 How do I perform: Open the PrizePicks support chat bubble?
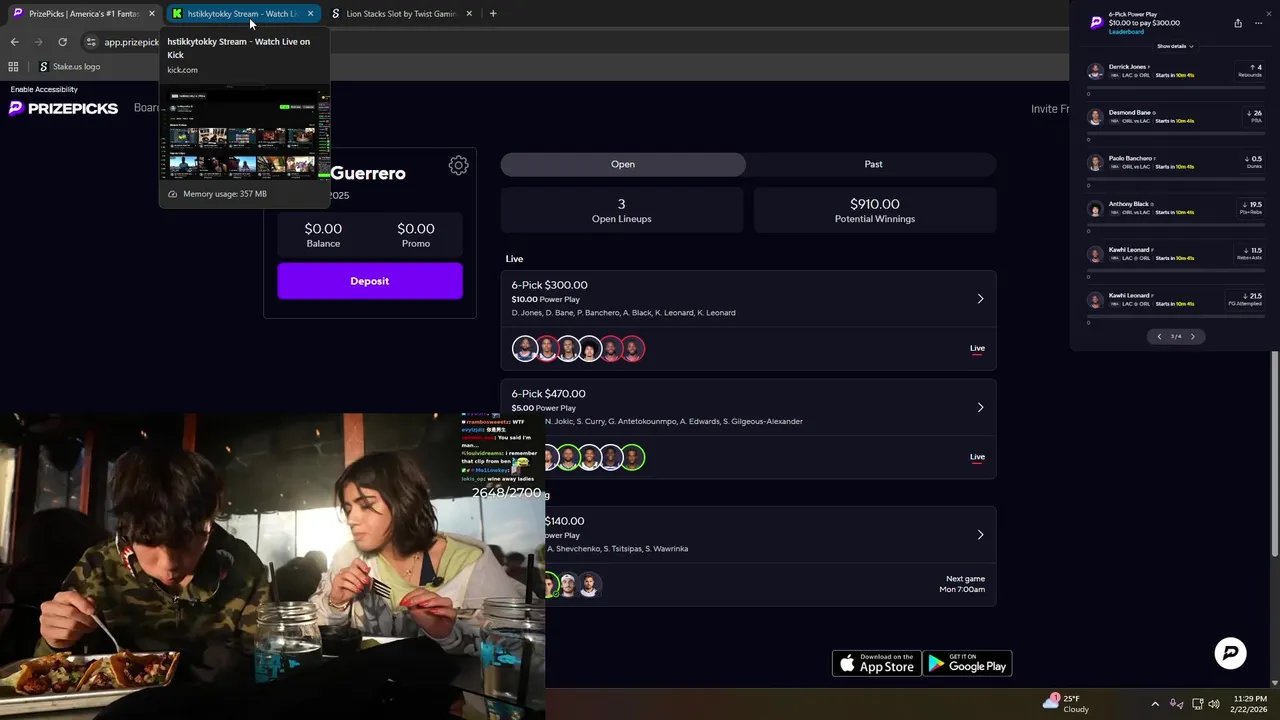(x=1230, y=653)
